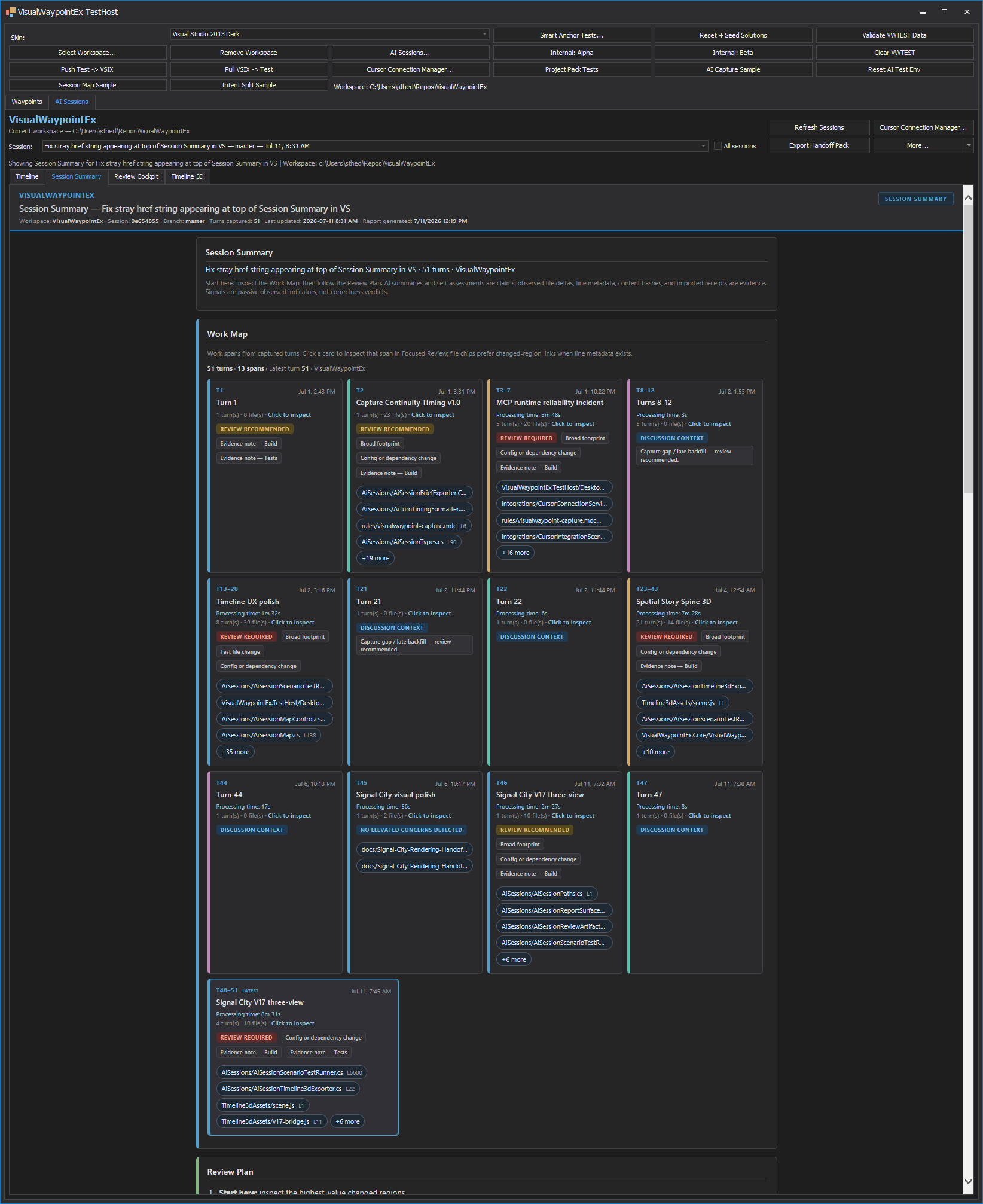Click the Reset AI Test Env button
The height and width of the screenshot is (1204, 983).
pyautogui.click(x=895, y=69)
